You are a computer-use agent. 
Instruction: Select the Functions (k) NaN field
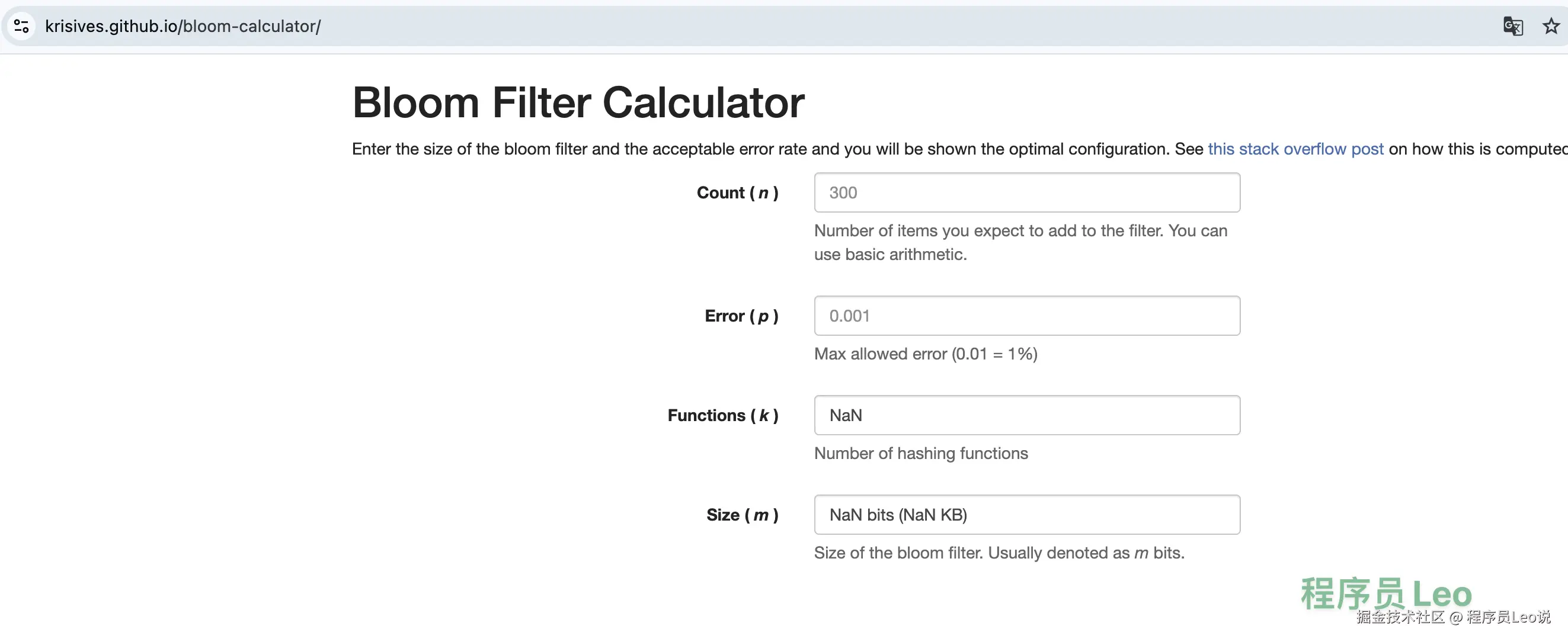pyautogui.click(x=1026, y=415)
